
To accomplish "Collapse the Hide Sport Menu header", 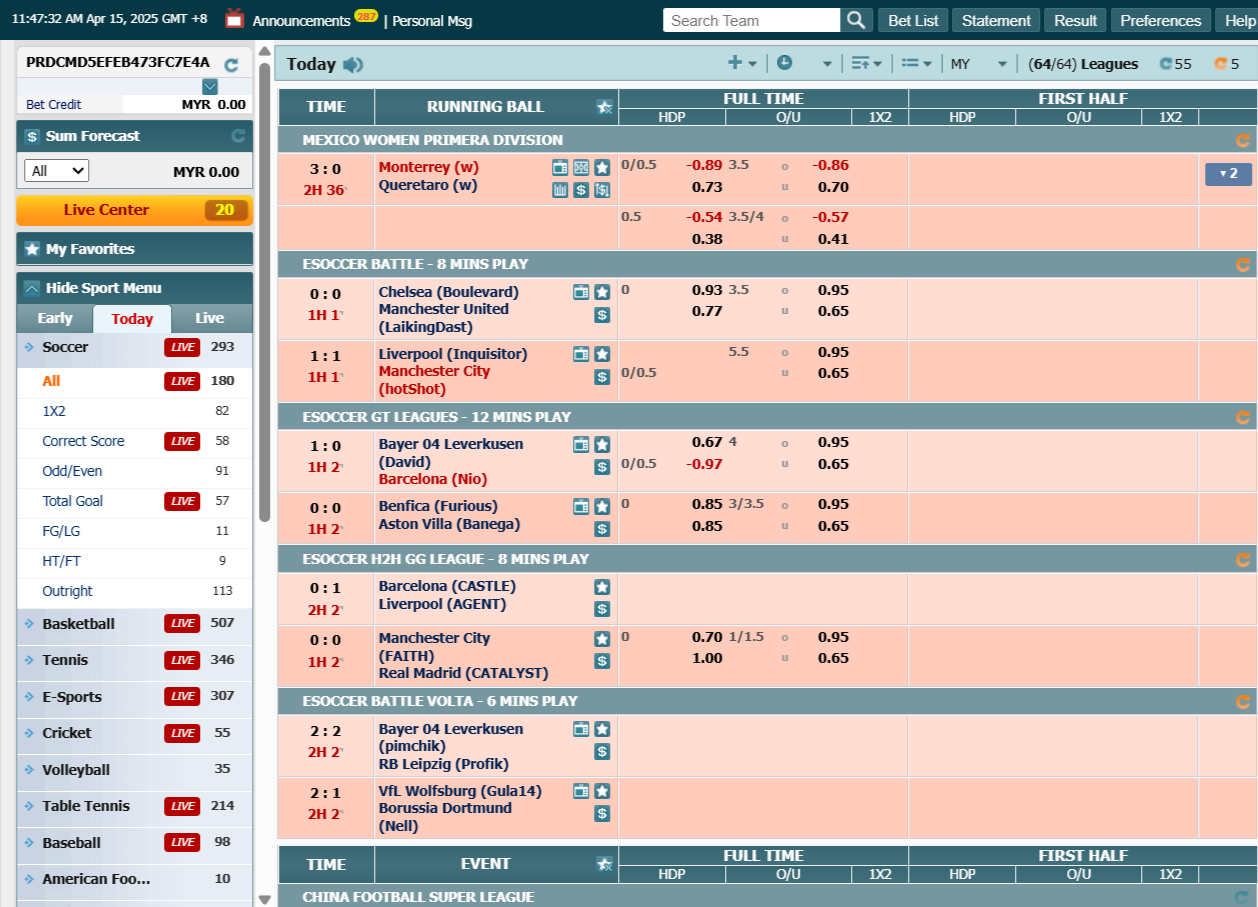I will point(135,288).
